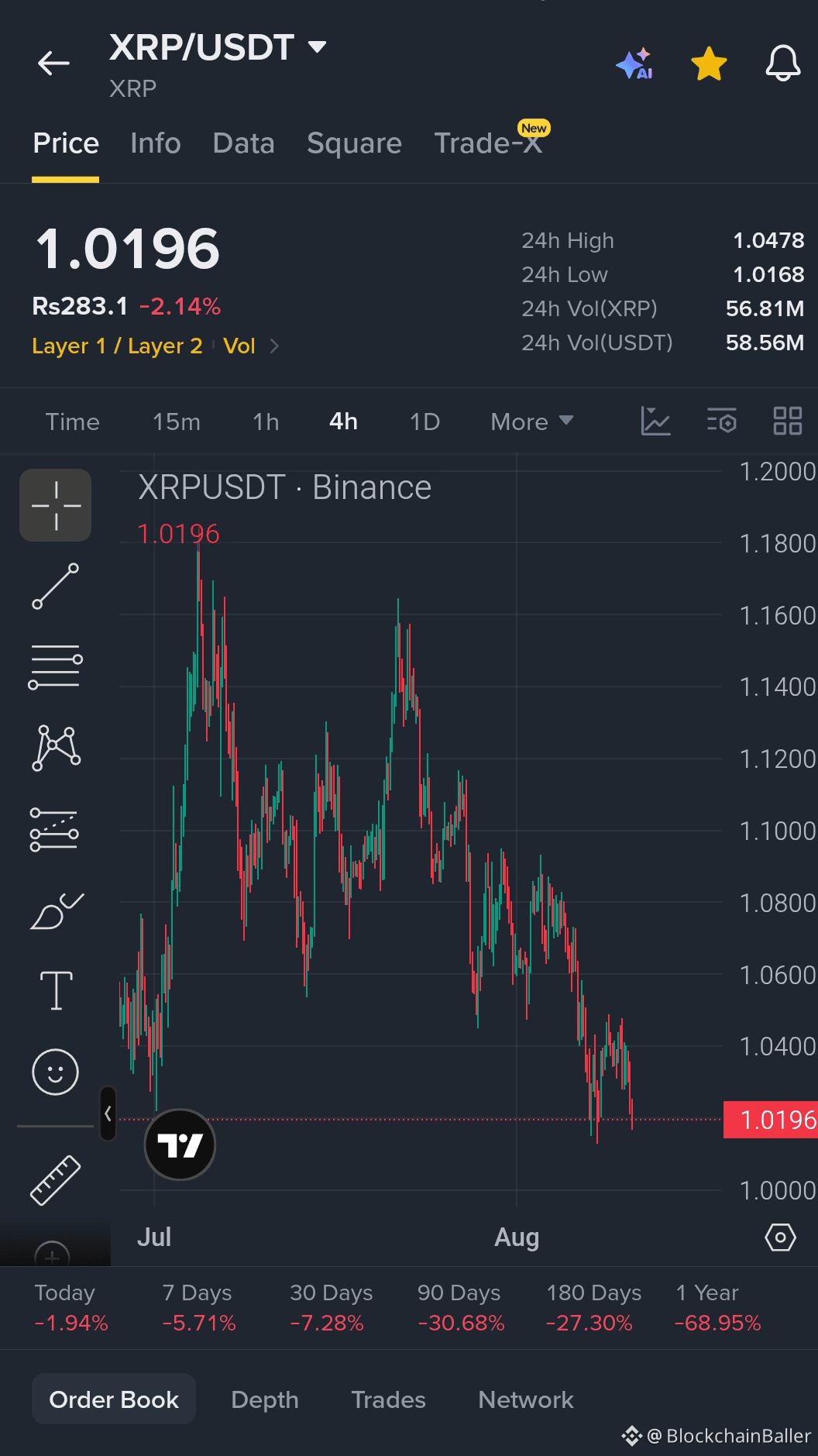Screen dimensions: 818x1456
Task: Select the projection measurement nodes tool
Action: tap(56, 829)
